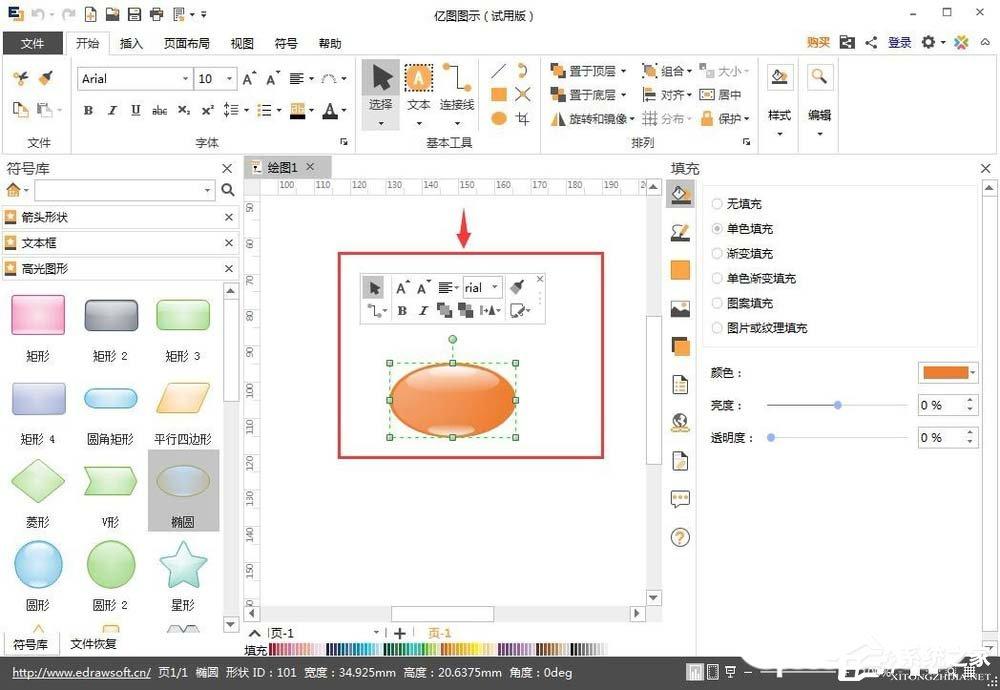Open 保护 protect dropdown

tap(747, 119)
